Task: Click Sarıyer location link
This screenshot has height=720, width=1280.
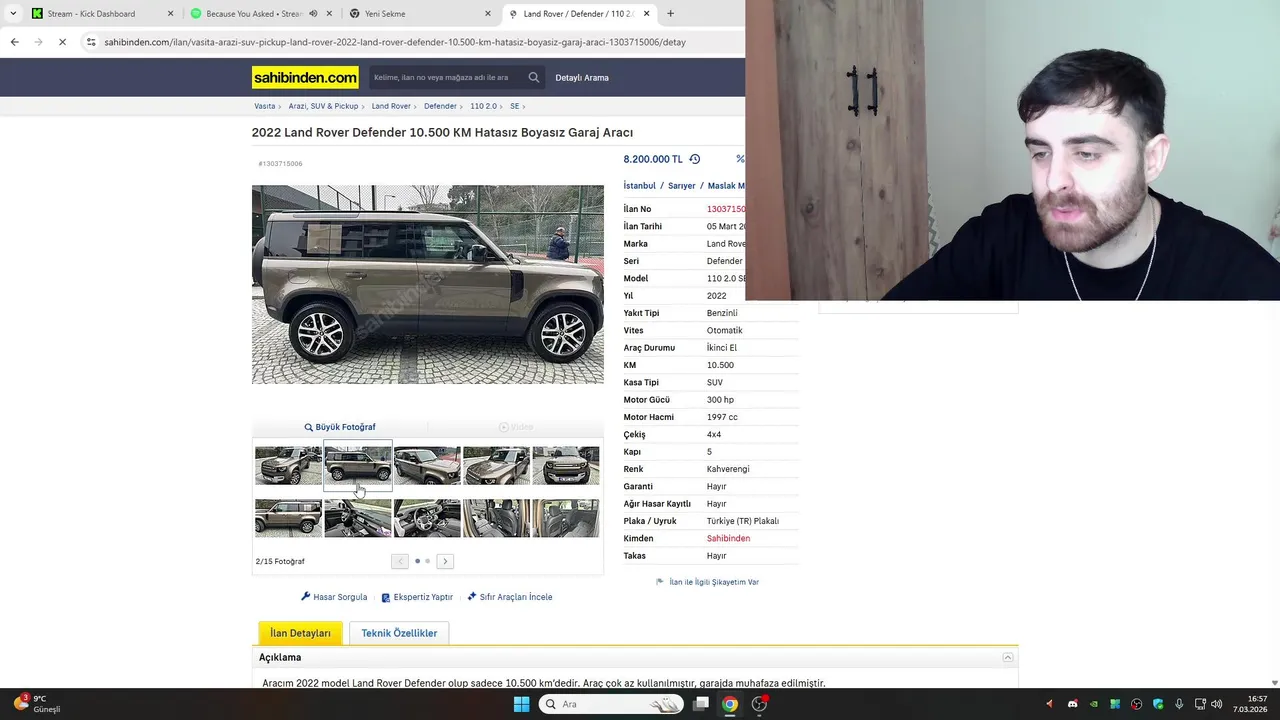Action: [x=682, y=186]
